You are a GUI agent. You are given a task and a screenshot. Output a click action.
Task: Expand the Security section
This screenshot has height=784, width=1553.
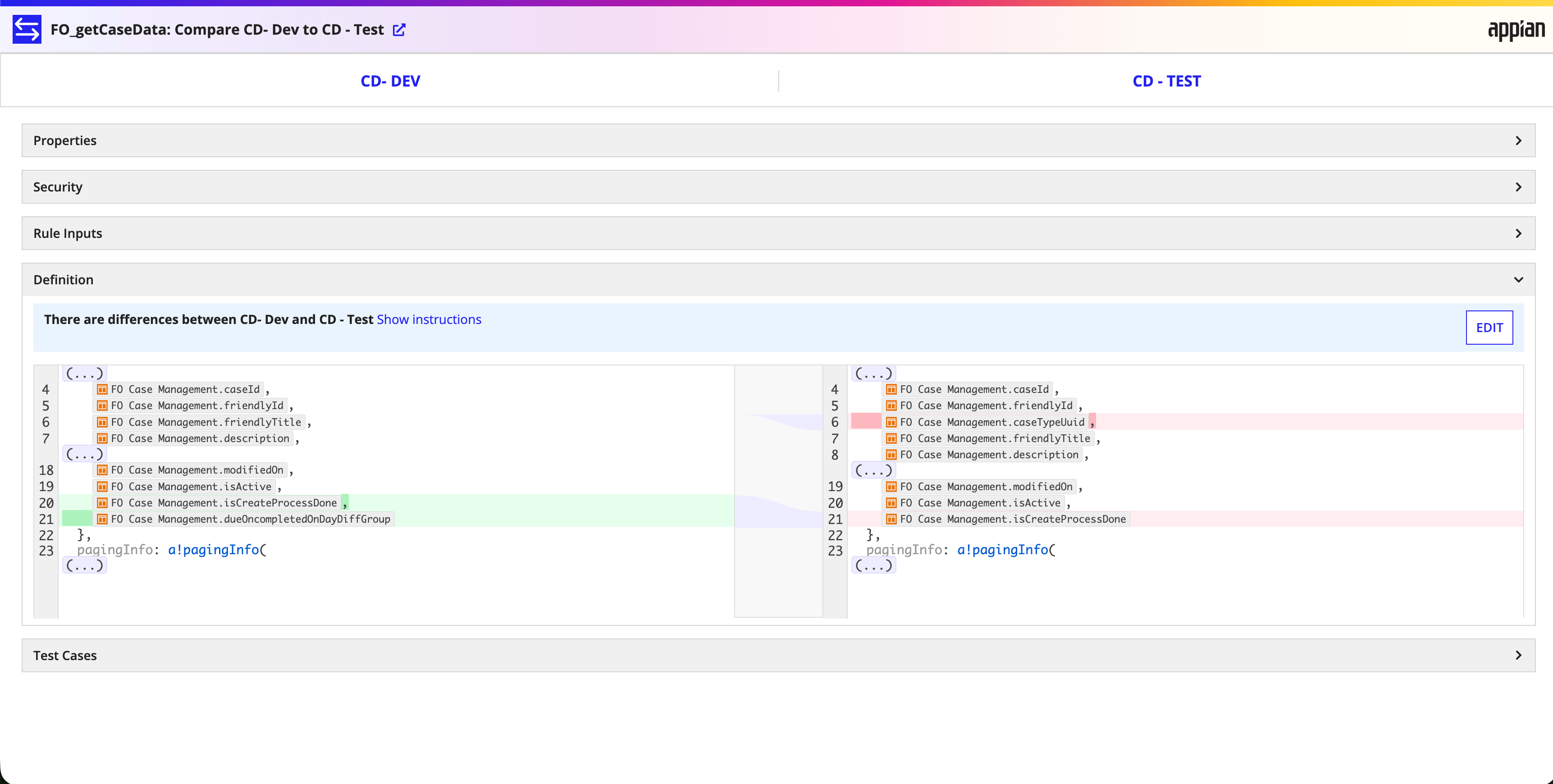(x=778, y=187)
